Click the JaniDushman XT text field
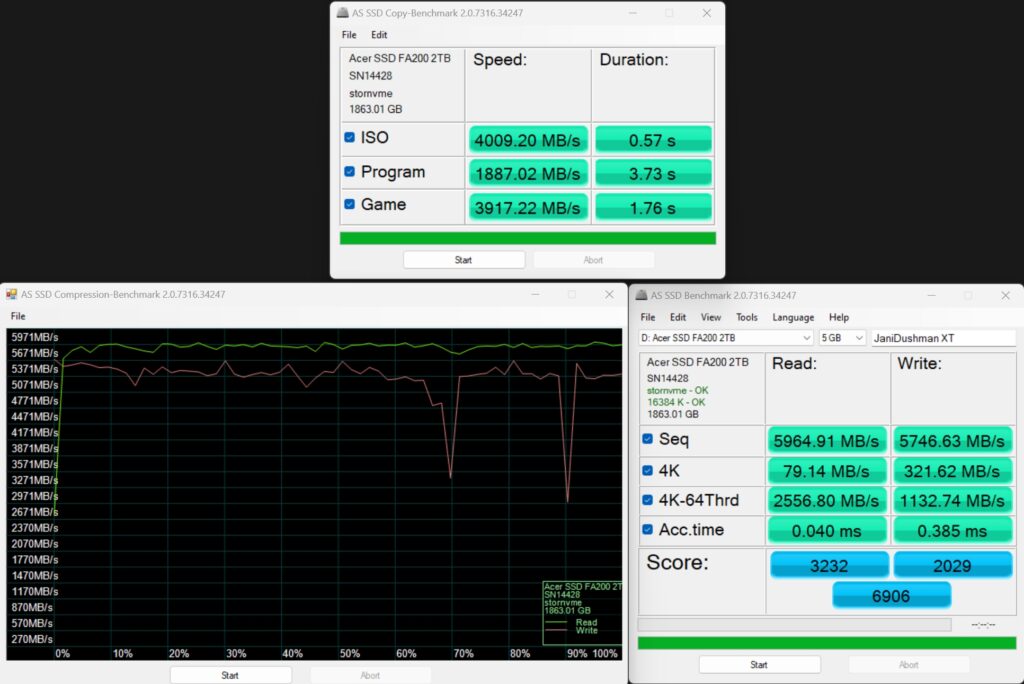1024x684 pixels. point(943,338)
